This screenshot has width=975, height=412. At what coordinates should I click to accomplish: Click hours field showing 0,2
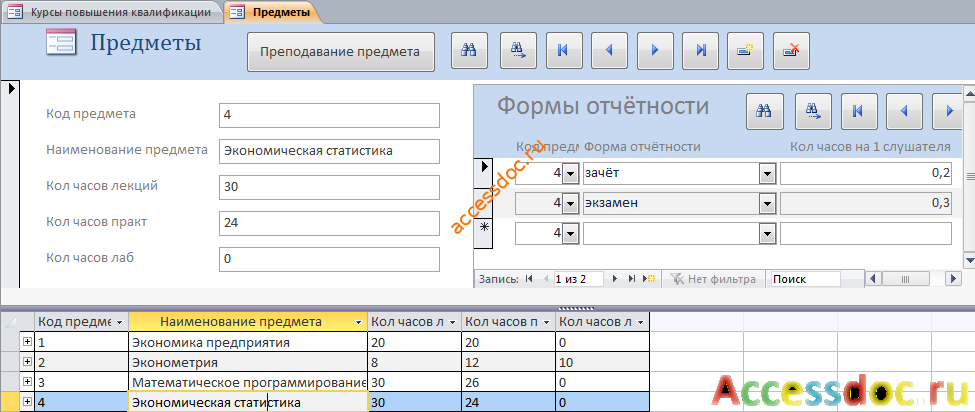pos(866,174)
